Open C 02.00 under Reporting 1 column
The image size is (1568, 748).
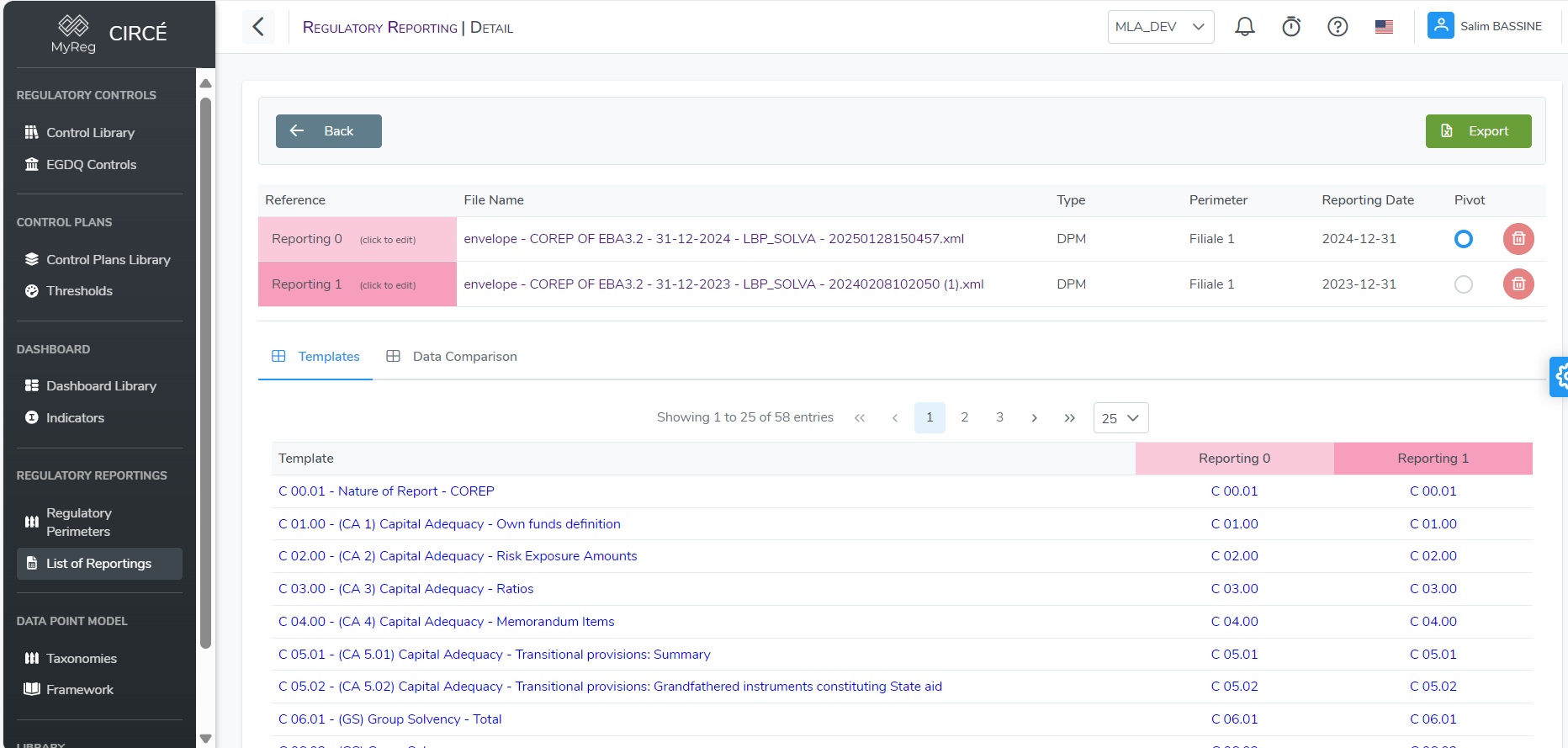1433,556
